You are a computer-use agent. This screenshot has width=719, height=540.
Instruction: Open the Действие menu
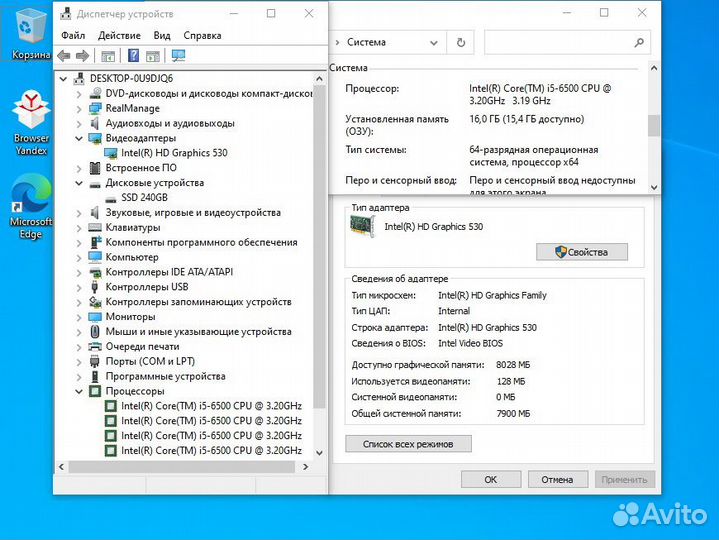119,35
